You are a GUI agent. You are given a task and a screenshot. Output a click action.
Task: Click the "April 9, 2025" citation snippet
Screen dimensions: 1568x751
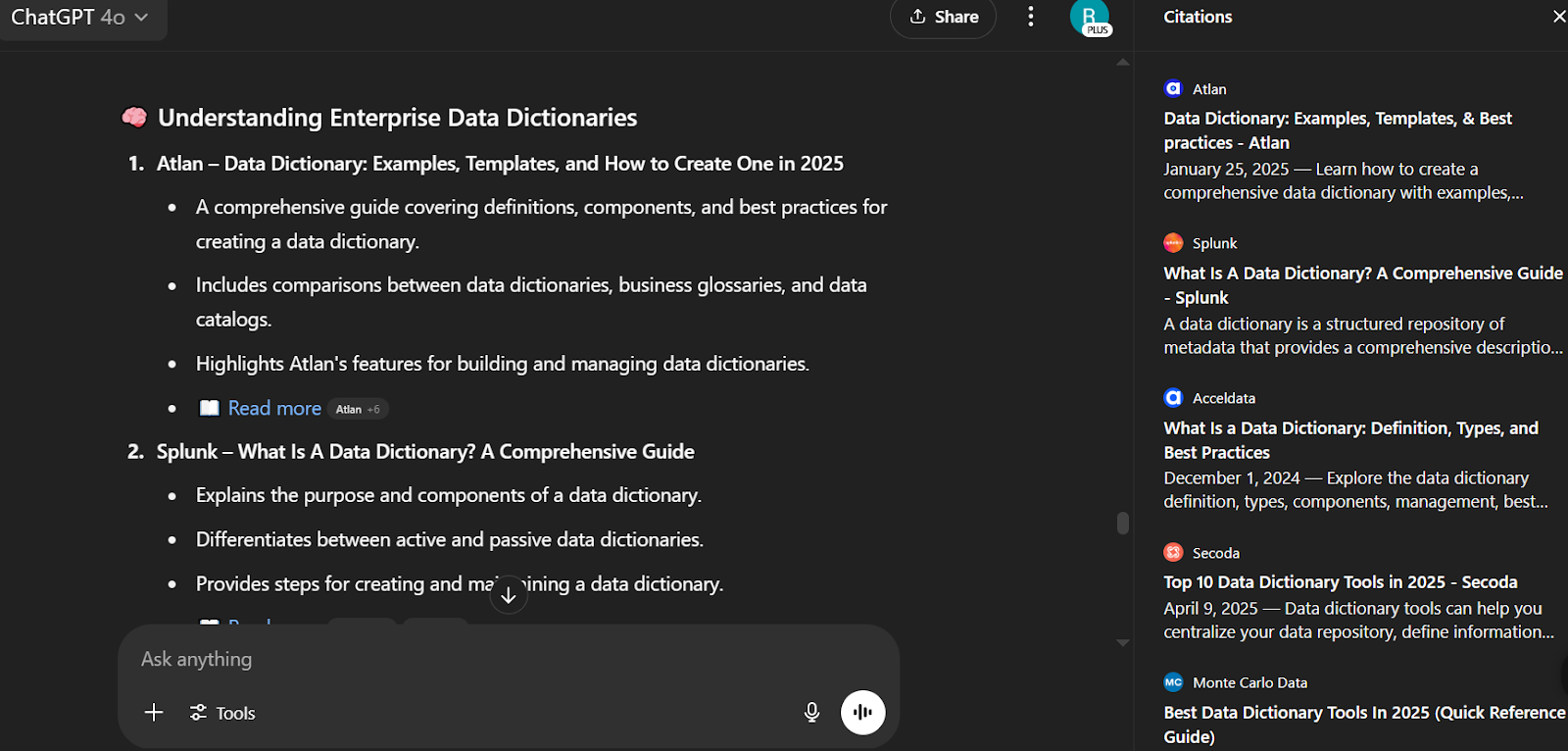coord(1359,621)
